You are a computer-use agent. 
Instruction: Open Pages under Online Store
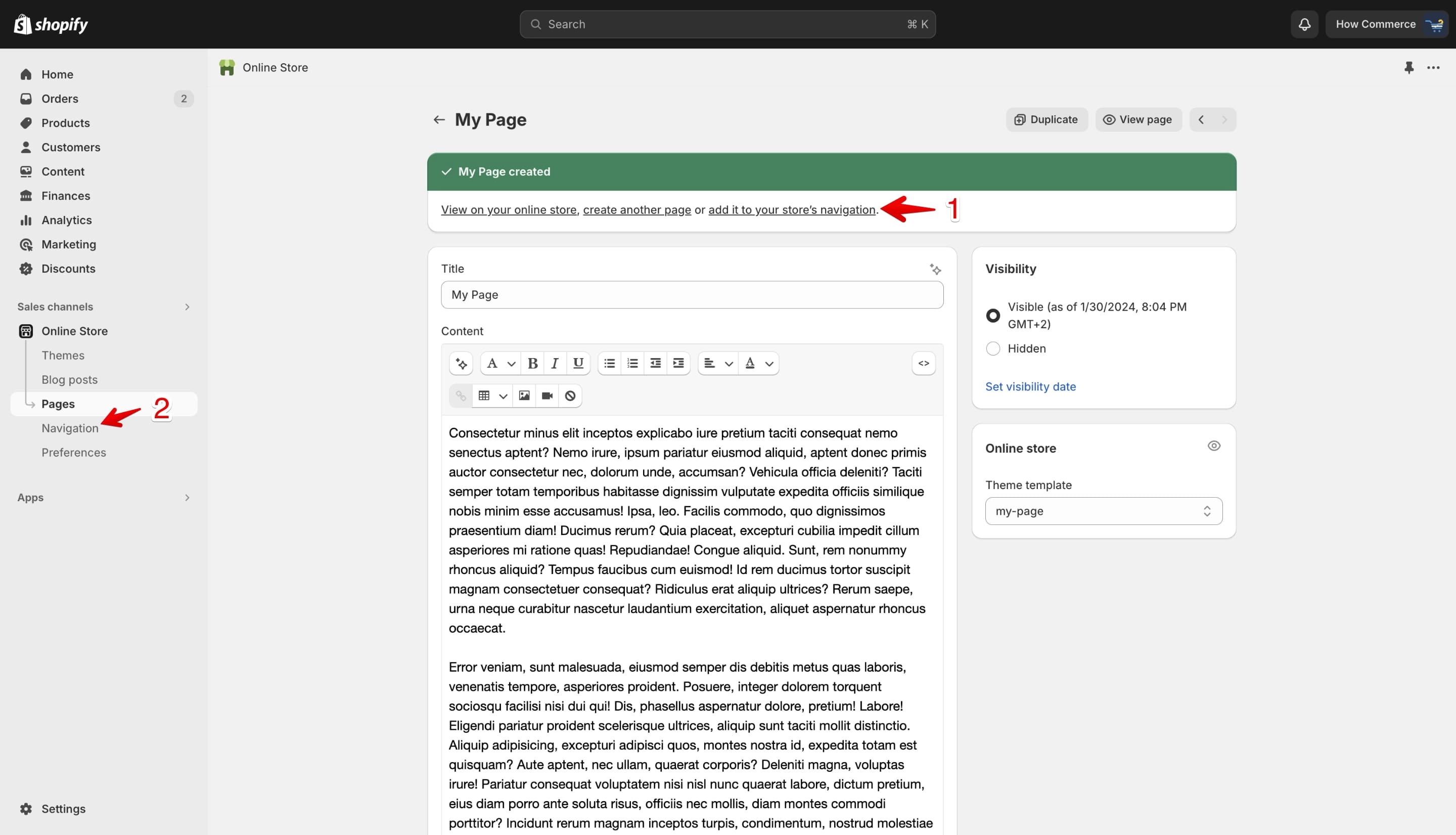point(103,404)
